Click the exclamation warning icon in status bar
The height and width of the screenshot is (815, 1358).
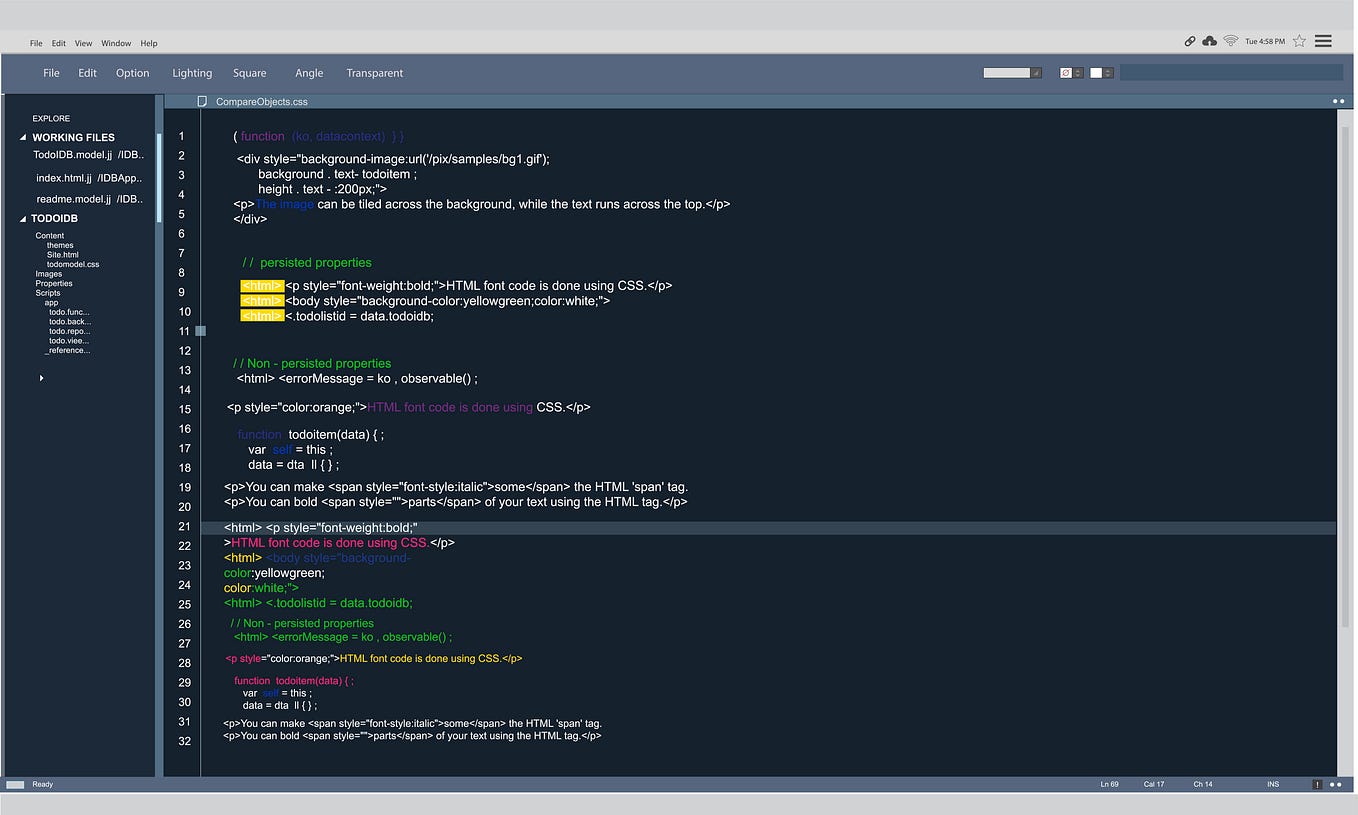tap(1317, 784)
